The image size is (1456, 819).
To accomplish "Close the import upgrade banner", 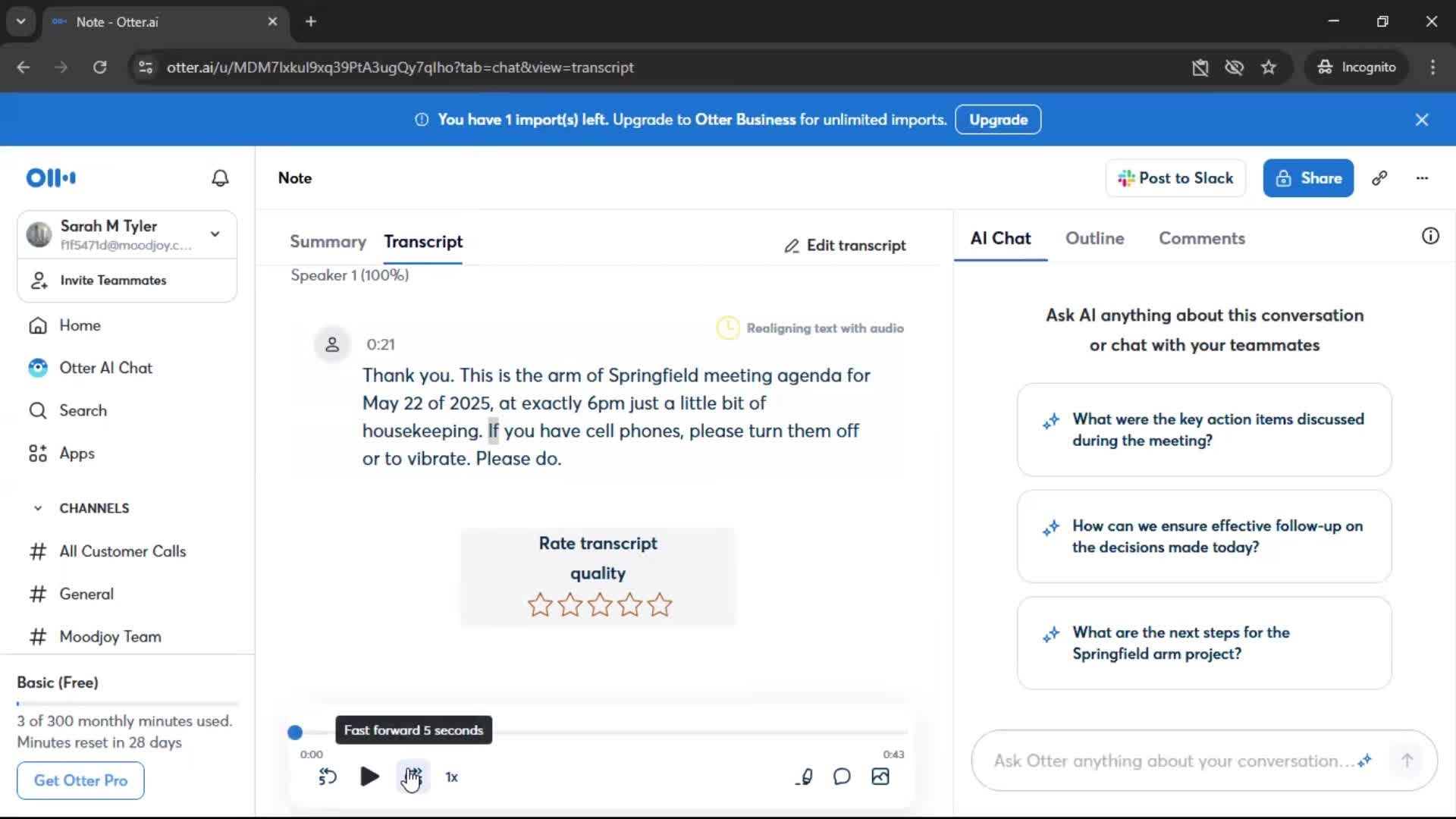I will (1422, 120).
